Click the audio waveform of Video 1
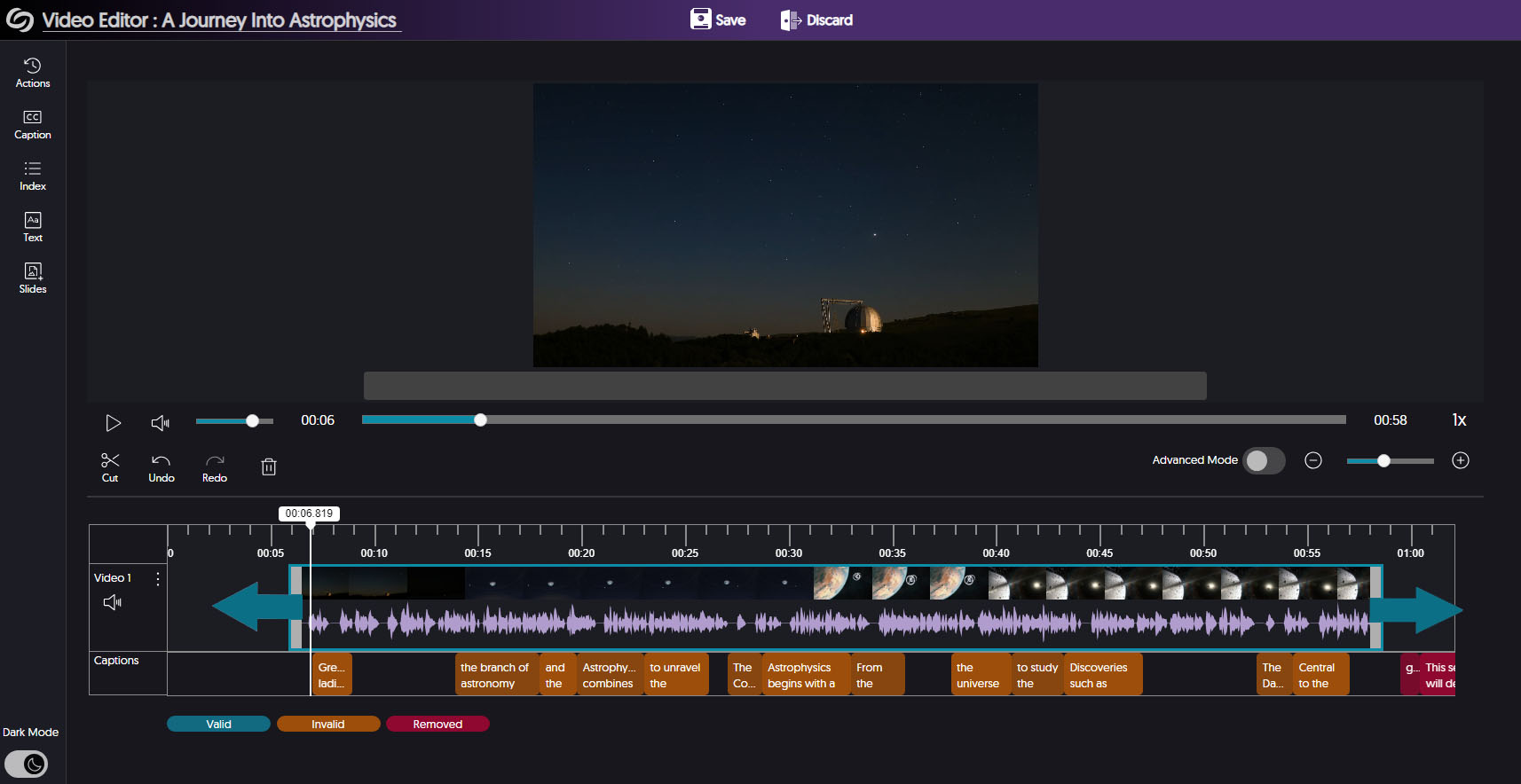1521x784 pixels. point(837,623)
